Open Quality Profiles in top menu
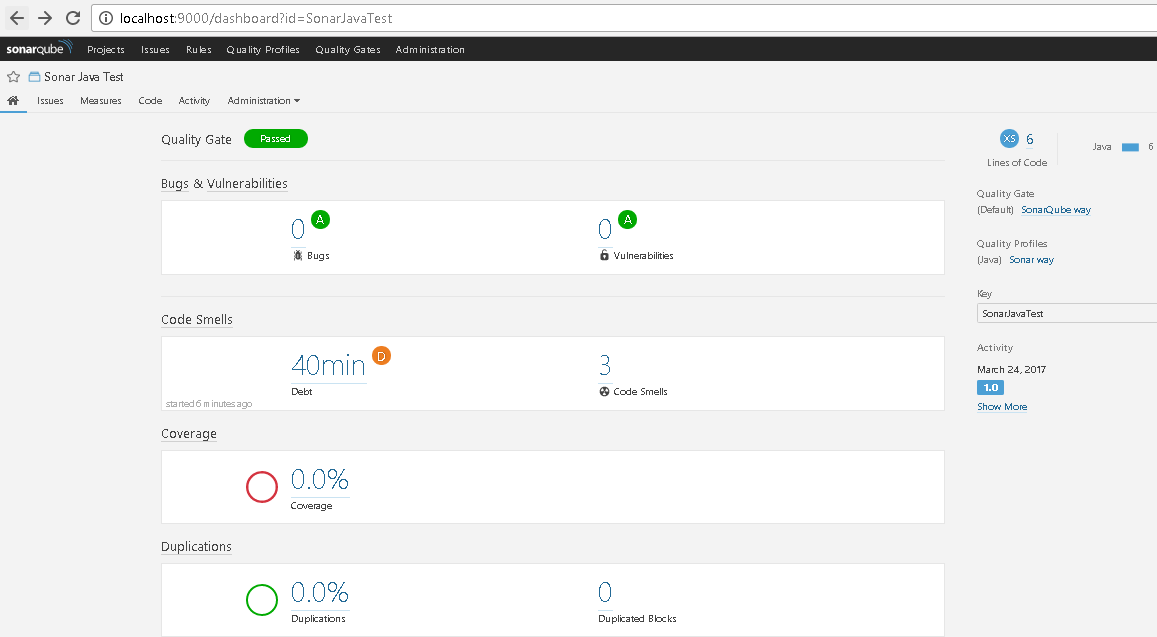 pyautogui.click(x=262, y=50)
